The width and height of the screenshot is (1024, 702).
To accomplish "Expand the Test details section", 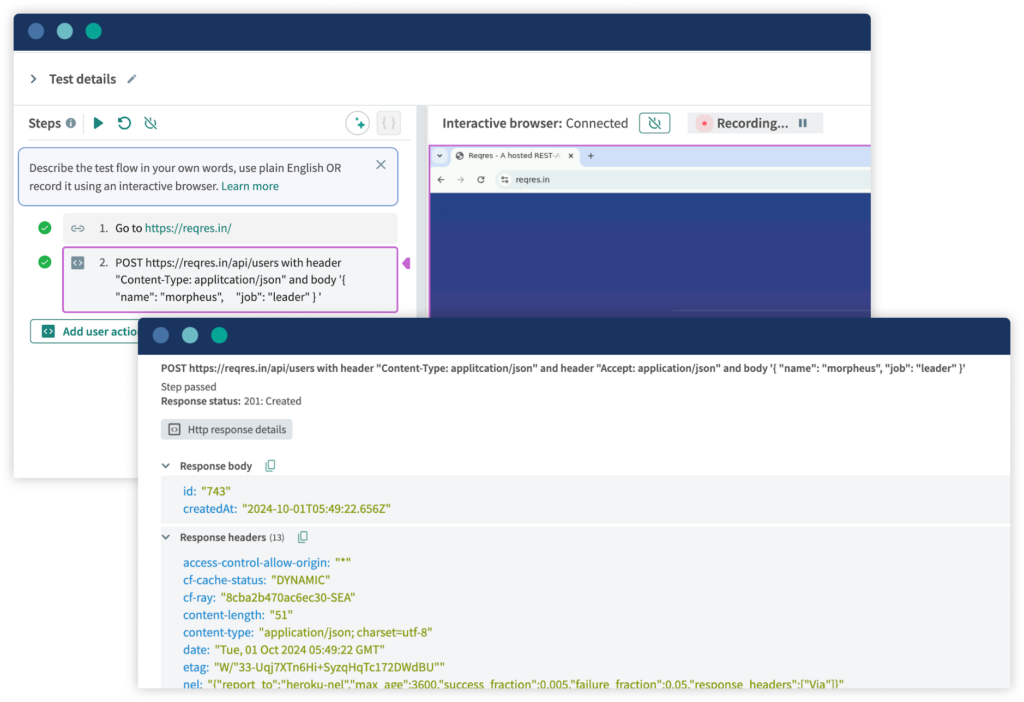I will coord(32,79).
